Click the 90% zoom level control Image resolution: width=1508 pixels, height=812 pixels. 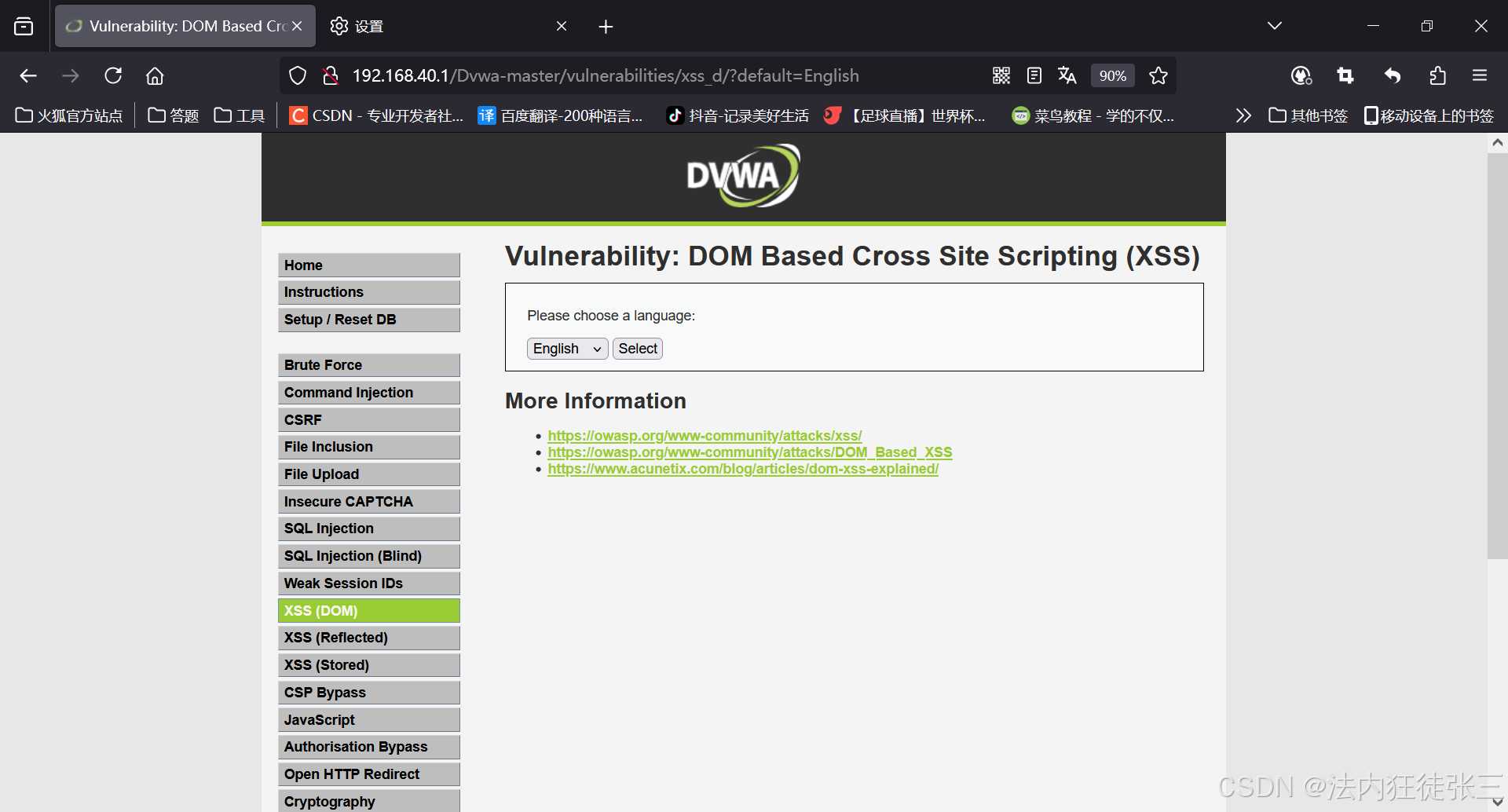1112,75
